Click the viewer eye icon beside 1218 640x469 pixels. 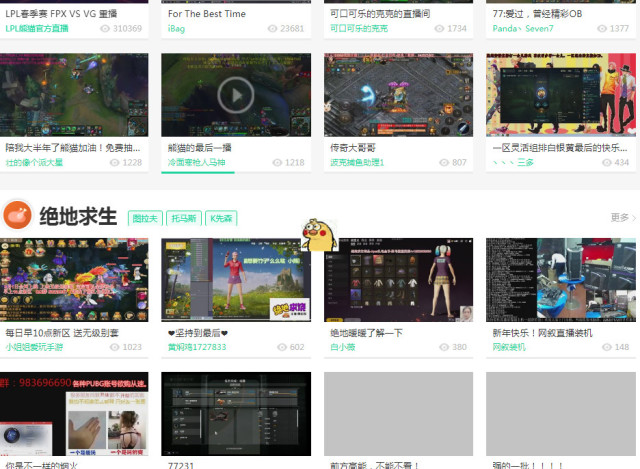click(277, 162)
